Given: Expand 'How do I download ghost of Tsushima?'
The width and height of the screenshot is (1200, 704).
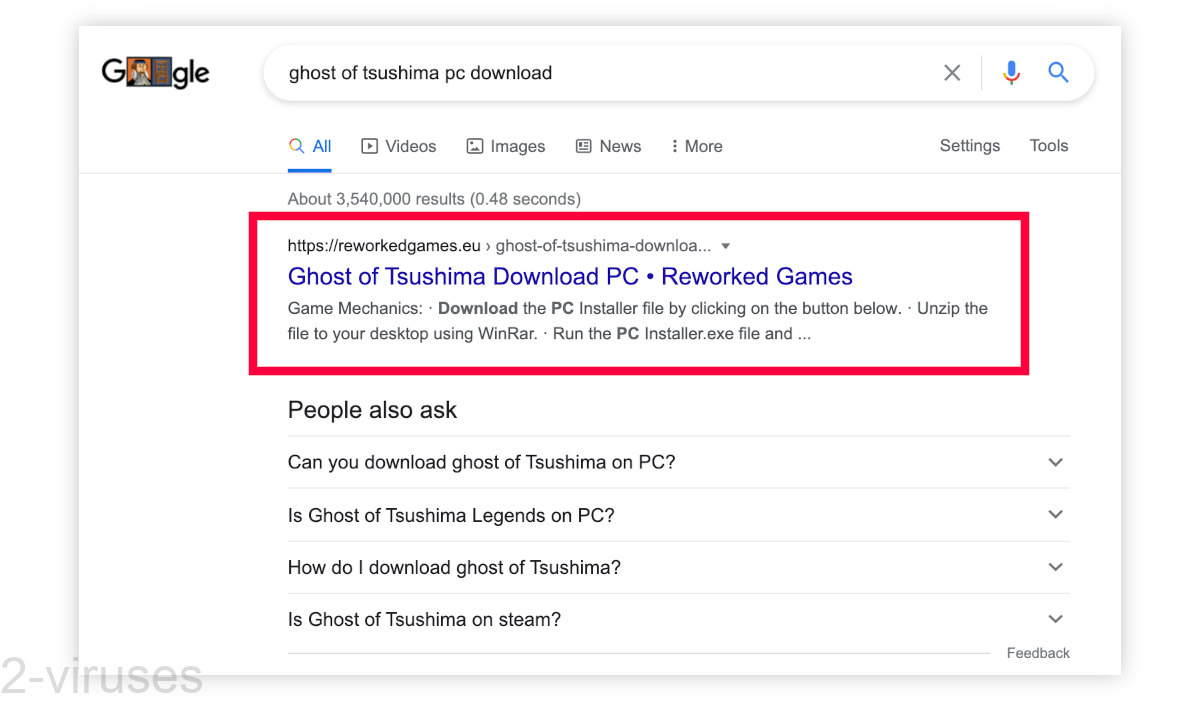Looking at the screenshot, I should [x=1055, y=567].
